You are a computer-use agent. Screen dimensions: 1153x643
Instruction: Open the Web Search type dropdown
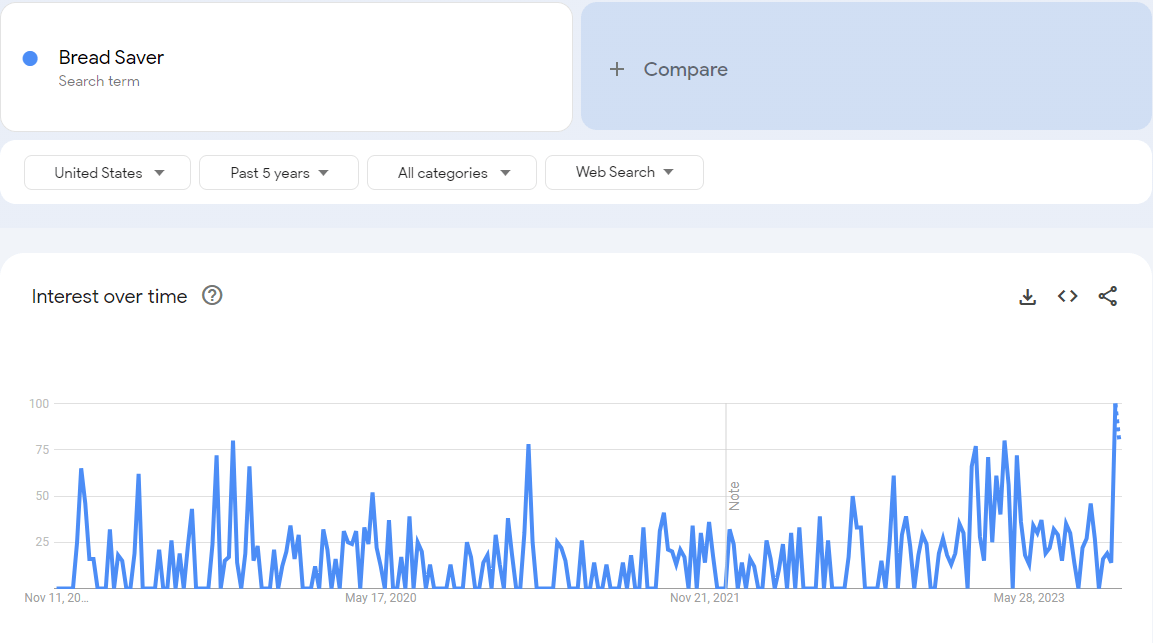(624, 172)
